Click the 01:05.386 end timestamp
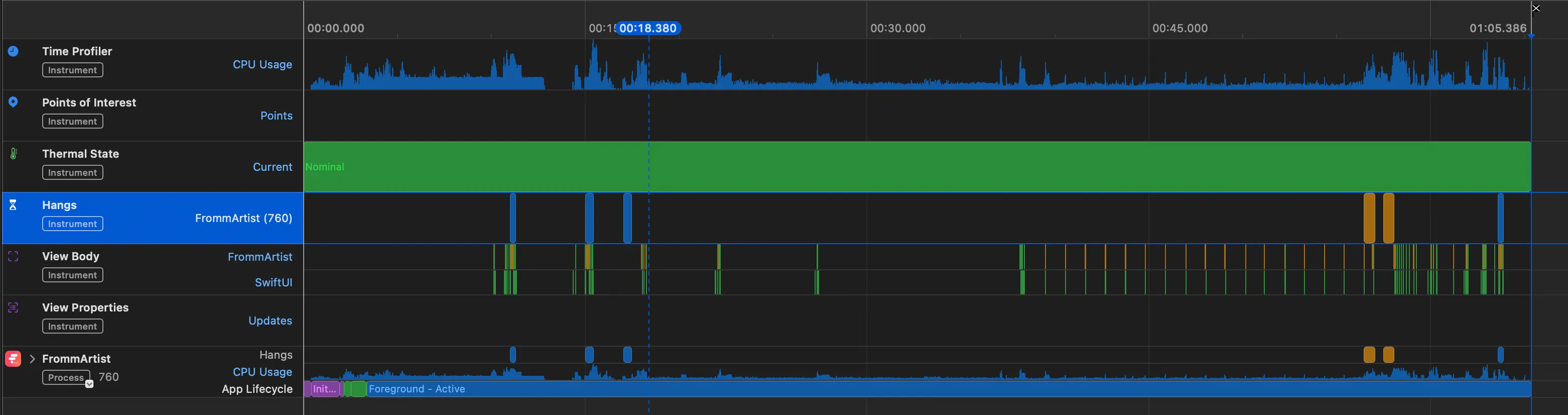The image size is (1568, 415). (x=1497, y=28)
